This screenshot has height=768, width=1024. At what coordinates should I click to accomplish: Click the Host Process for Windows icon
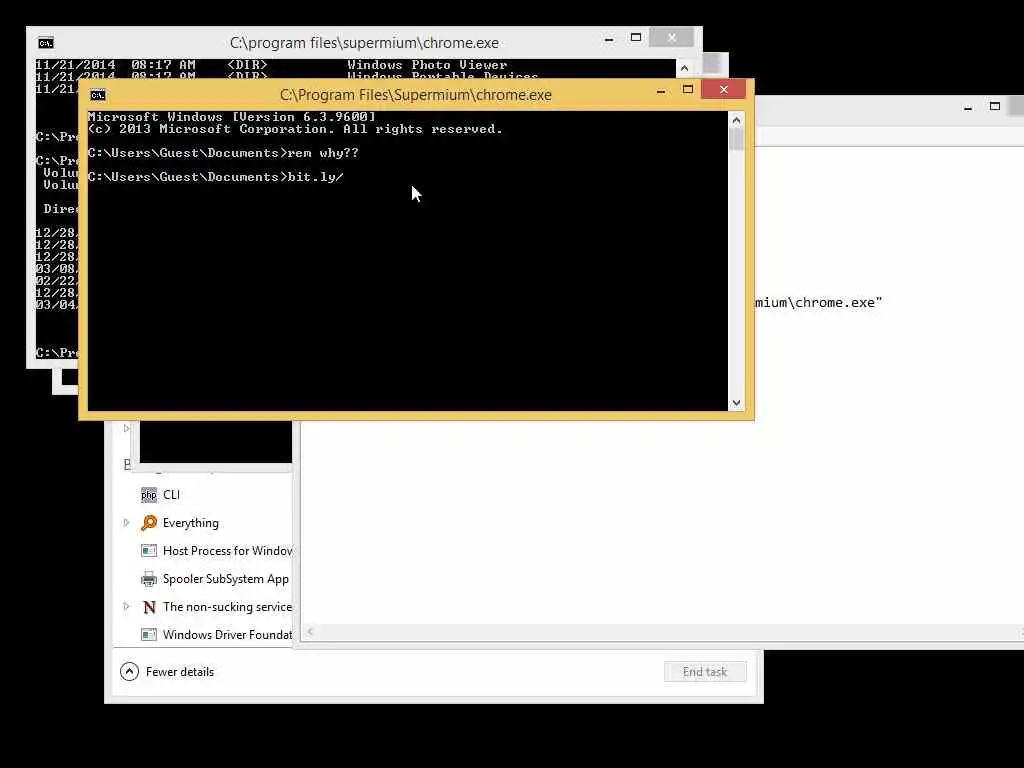[149, 551]
